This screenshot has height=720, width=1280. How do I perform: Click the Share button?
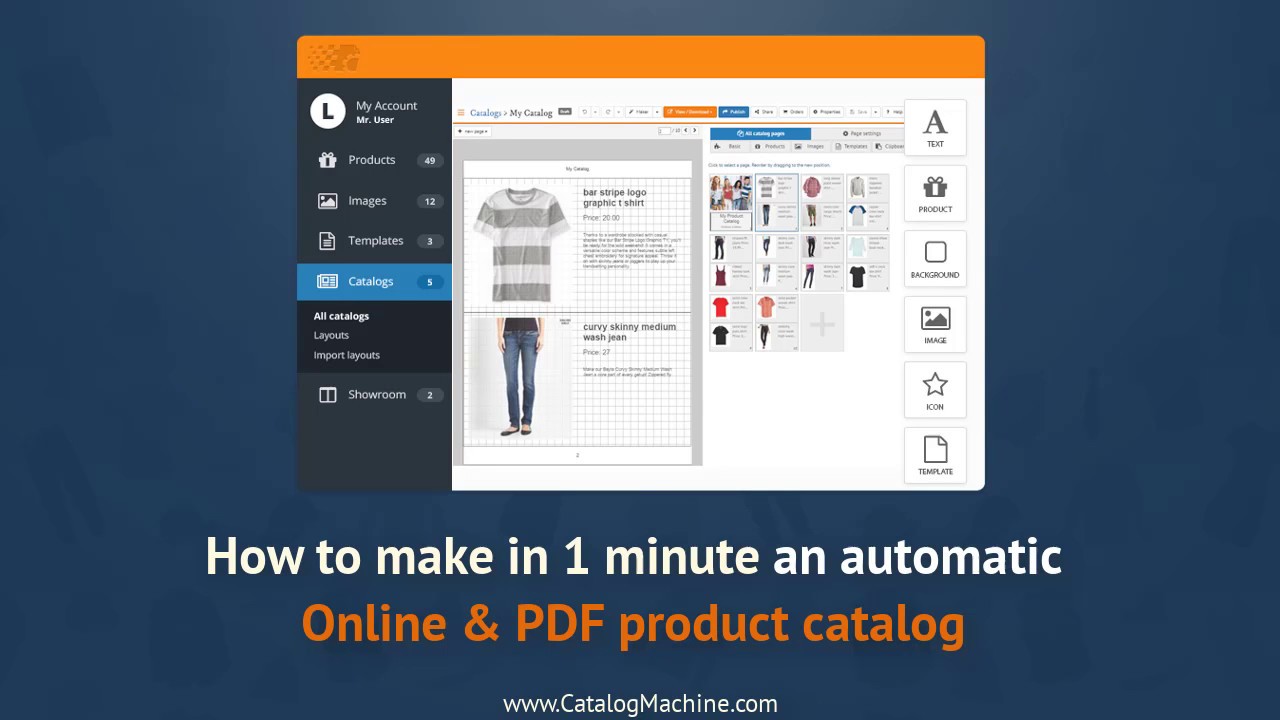764,112
